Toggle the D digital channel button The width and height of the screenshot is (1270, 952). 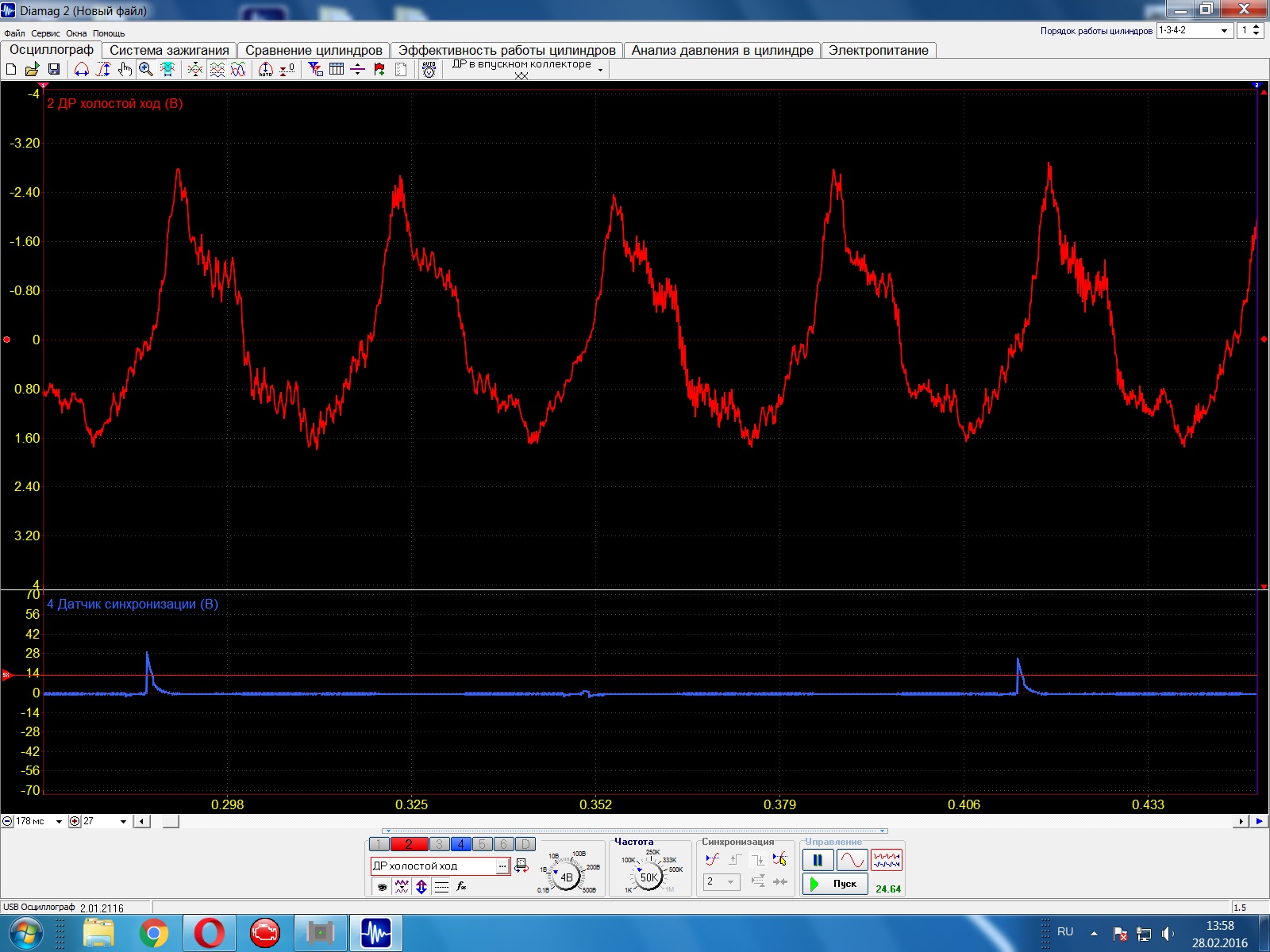coord(525,844)
